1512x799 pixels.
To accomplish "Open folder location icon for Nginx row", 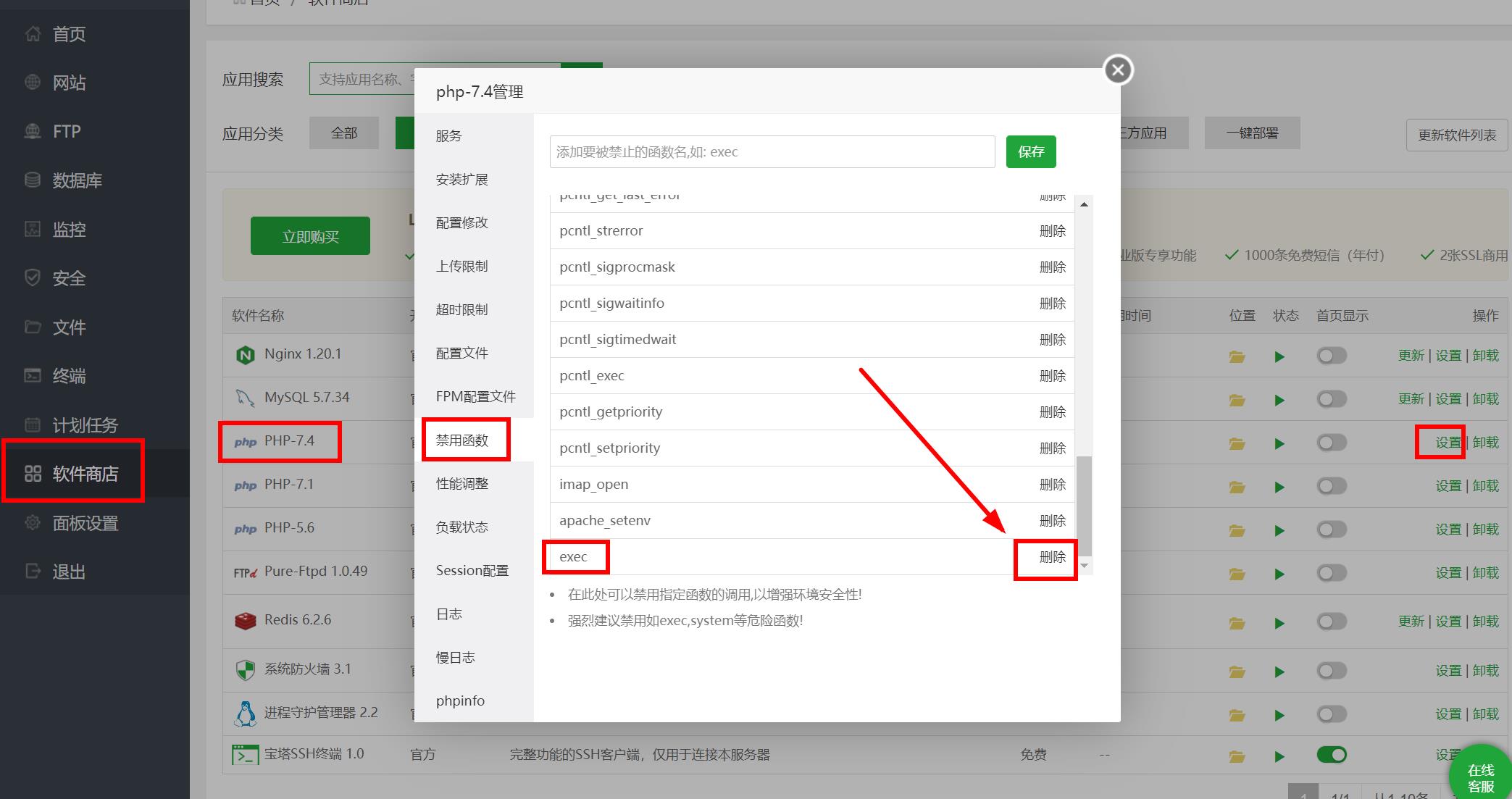I will point(1237,356).
